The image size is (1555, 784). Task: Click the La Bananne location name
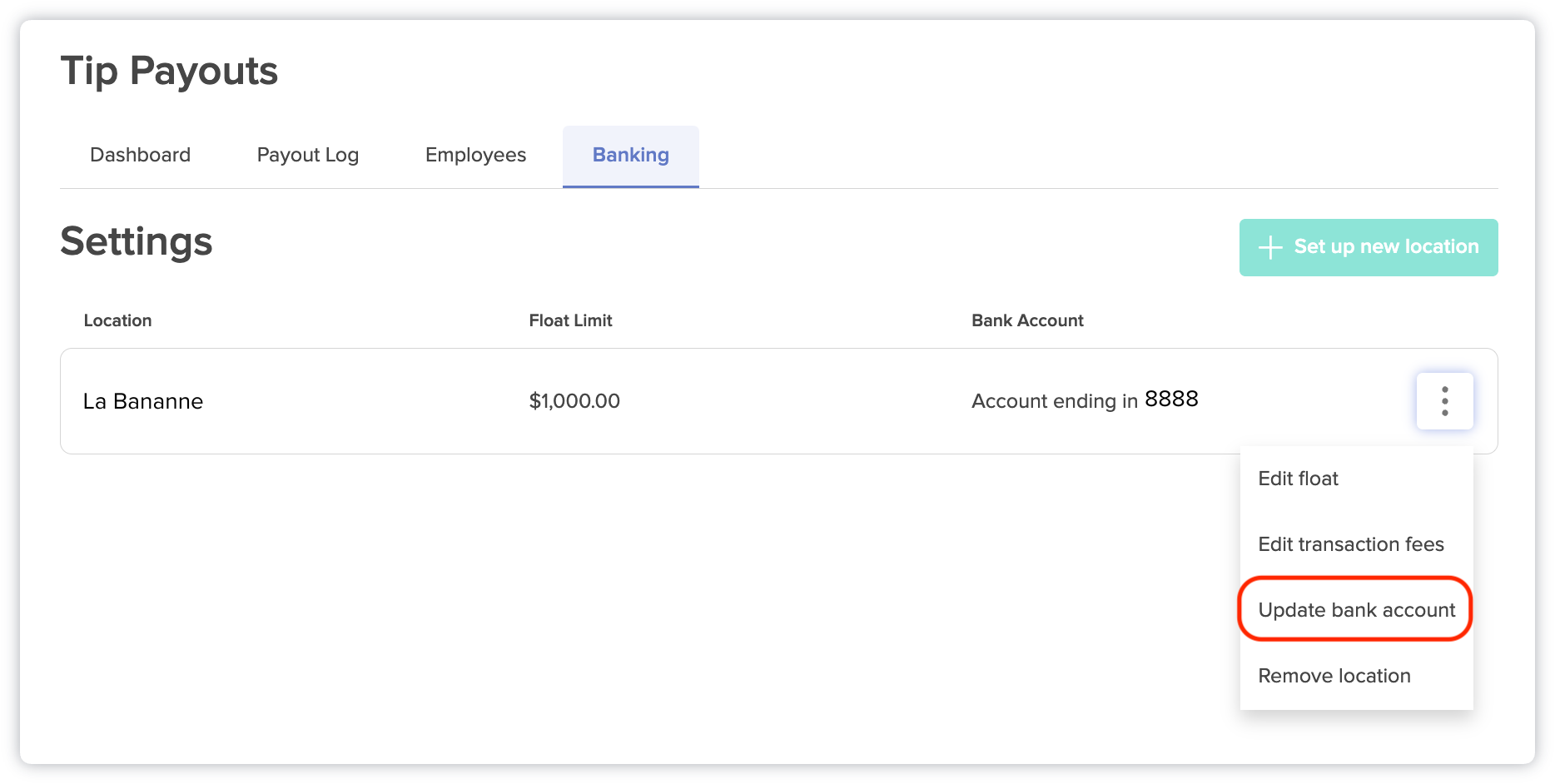pos(143,401)
